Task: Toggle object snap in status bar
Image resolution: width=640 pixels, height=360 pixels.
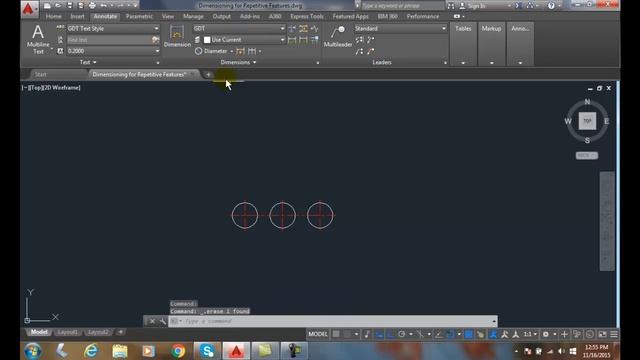Action: click(450, 334)
